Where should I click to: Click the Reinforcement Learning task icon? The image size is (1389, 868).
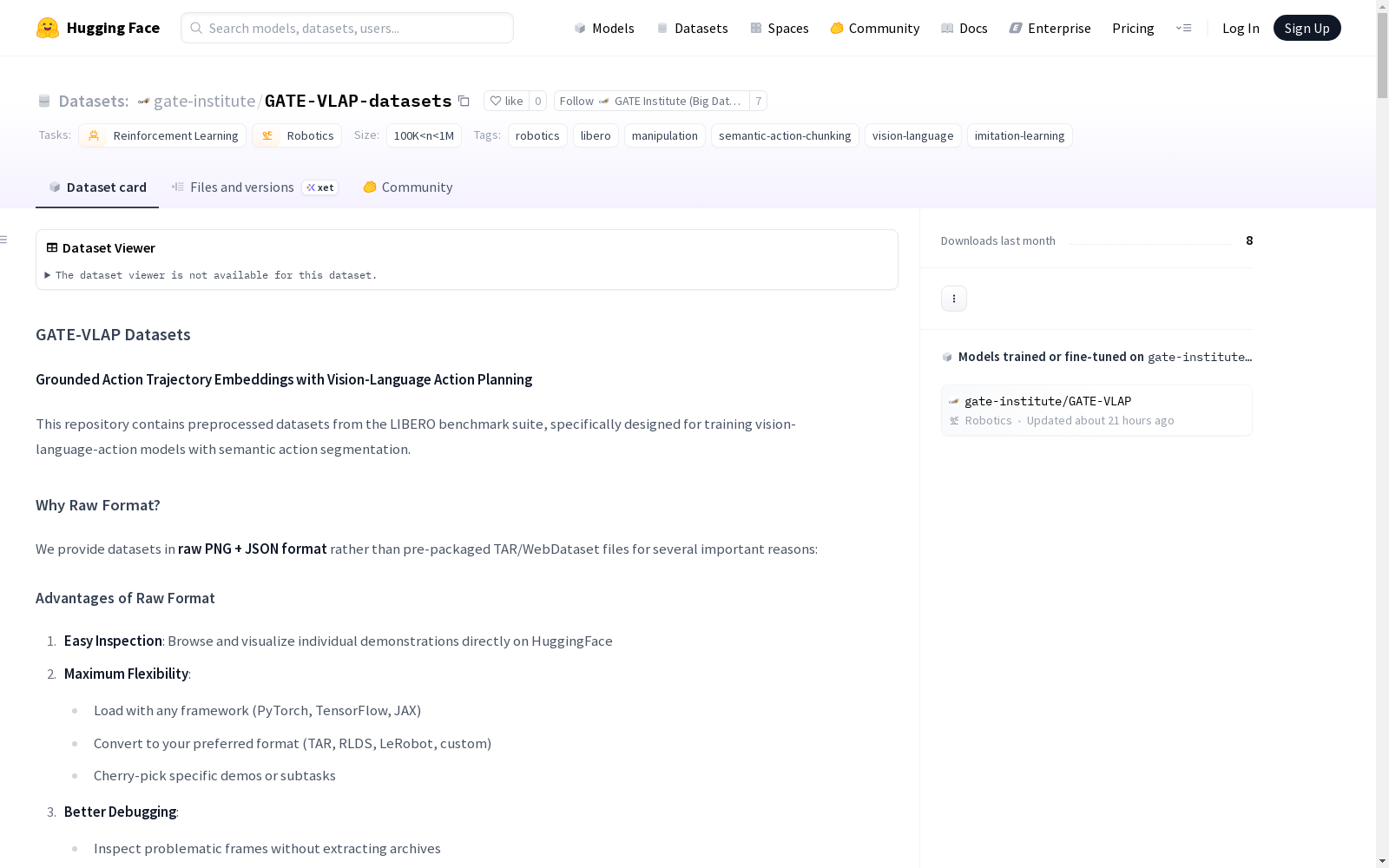94,135
